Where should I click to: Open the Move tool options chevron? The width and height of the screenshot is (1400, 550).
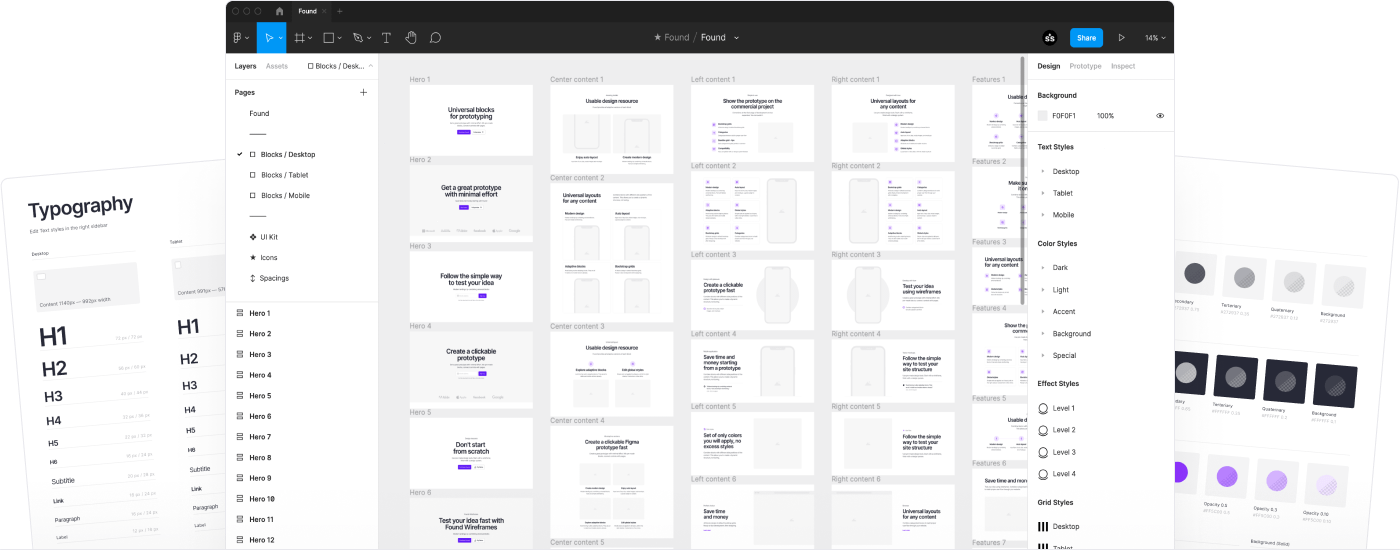click(x=280, y=38)
